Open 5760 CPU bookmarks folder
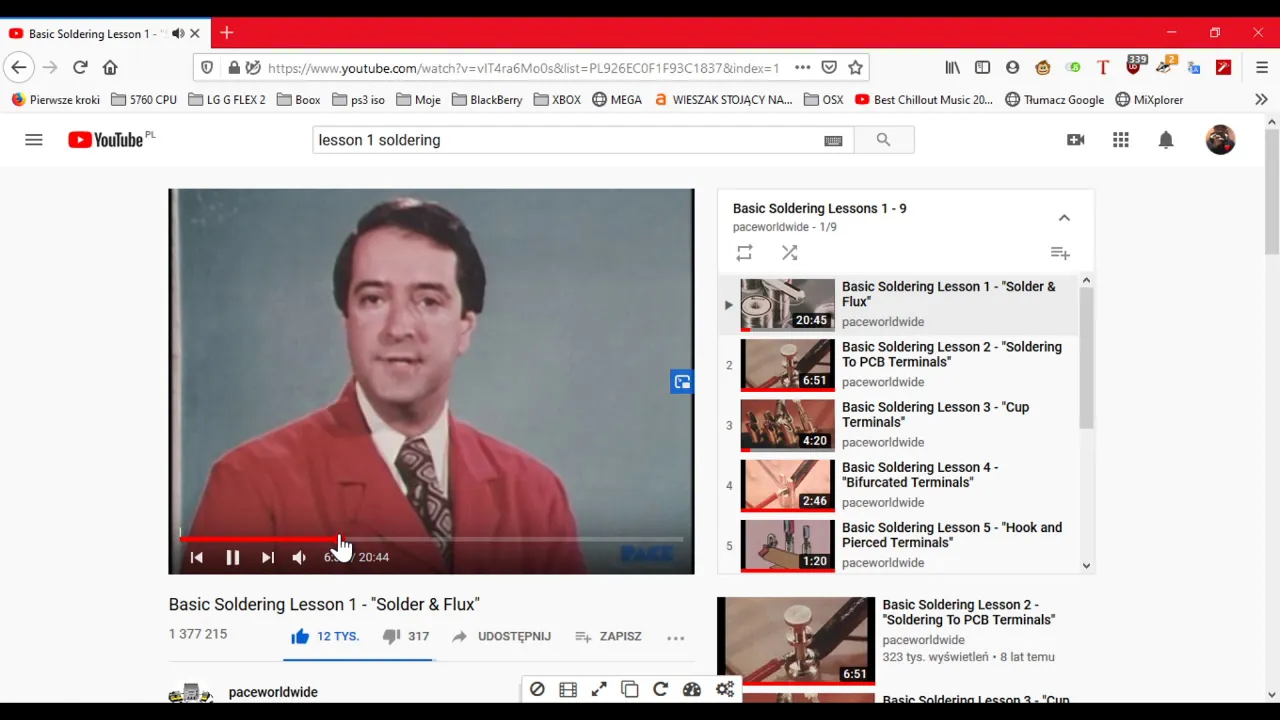The image size is (1280, 720). [144, 100]
